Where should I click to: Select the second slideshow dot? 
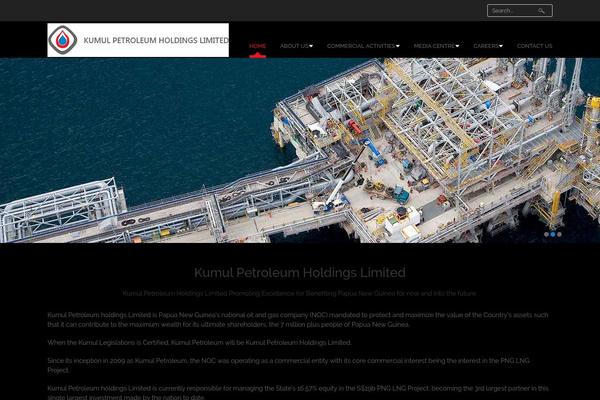click(553, 234)
